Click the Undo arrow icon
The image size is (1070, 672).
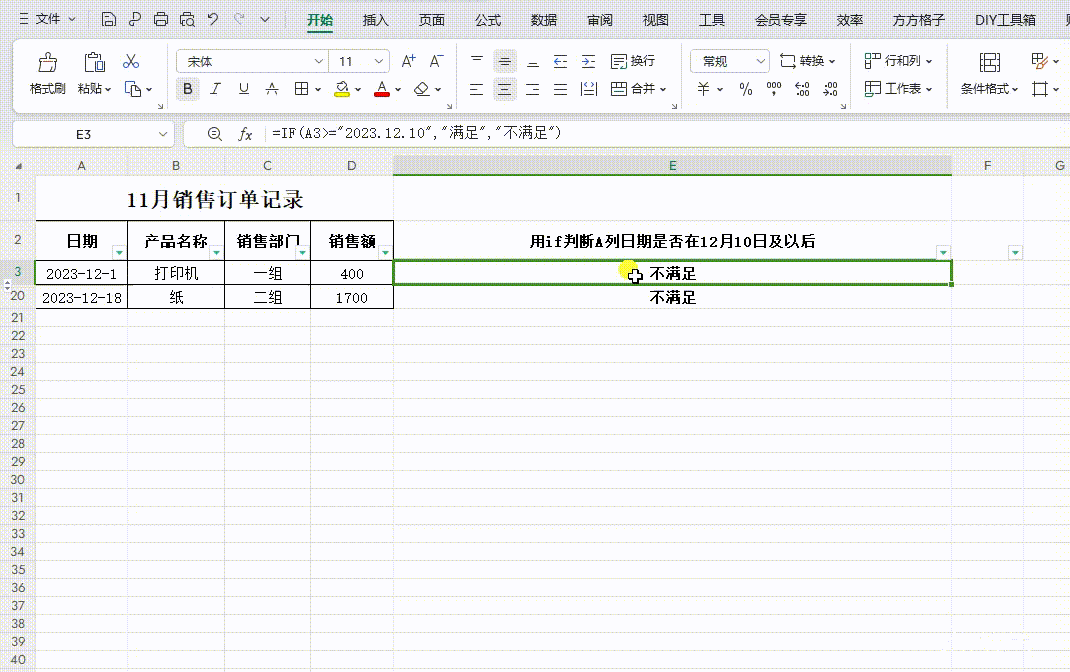[213, 19]
